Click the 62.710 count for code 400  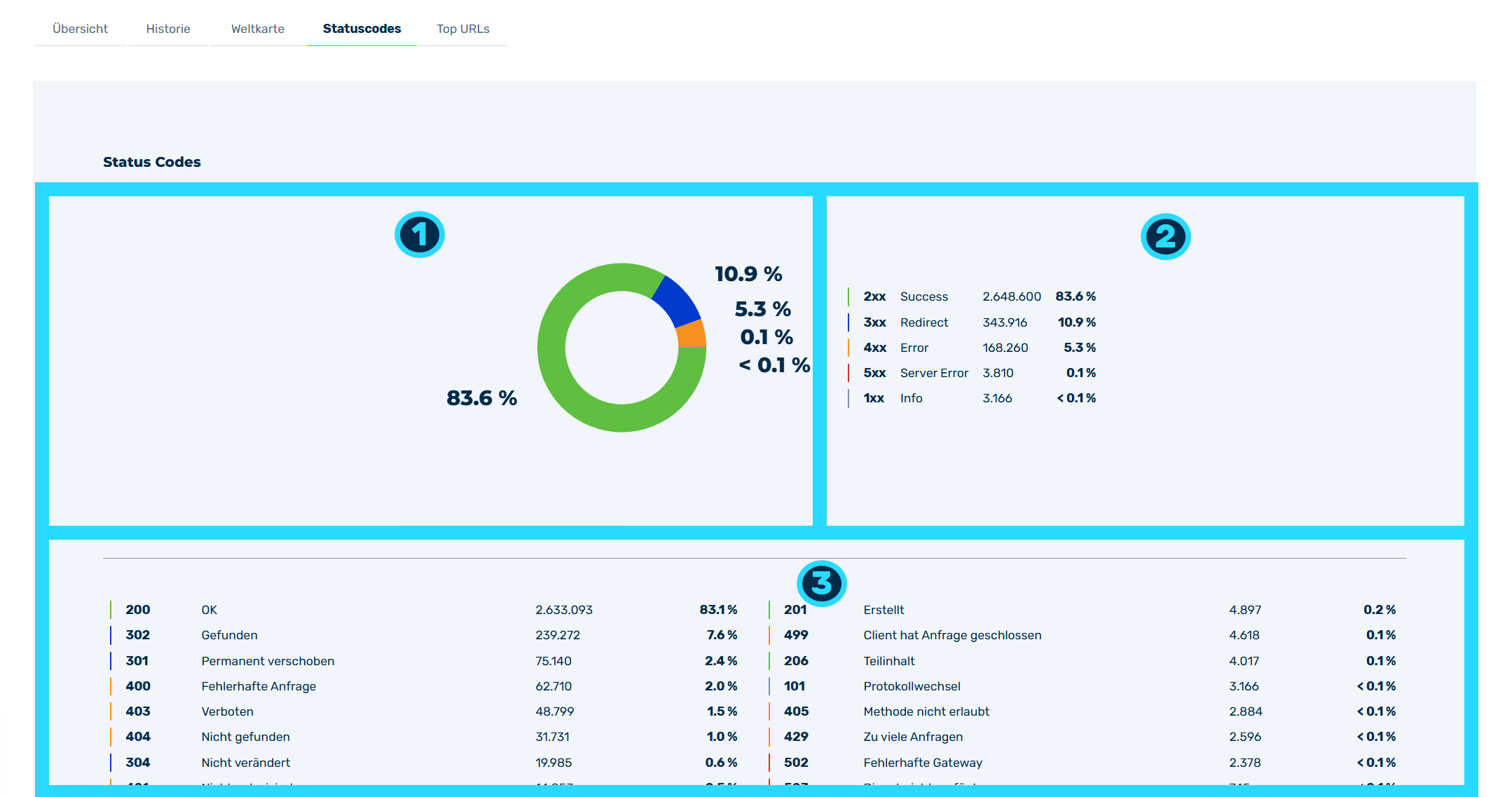pos(554,686)
